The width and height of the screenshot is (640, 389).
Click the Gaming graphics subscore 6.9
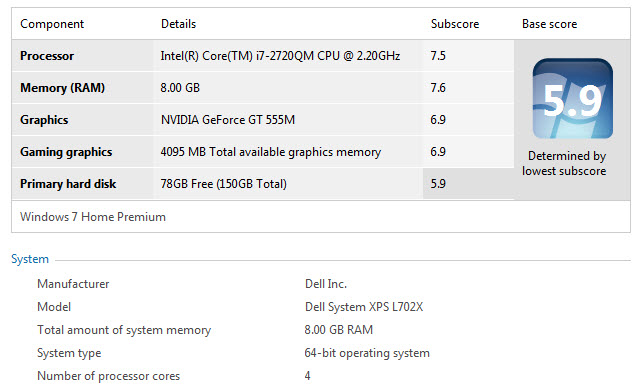pos(438,152)
